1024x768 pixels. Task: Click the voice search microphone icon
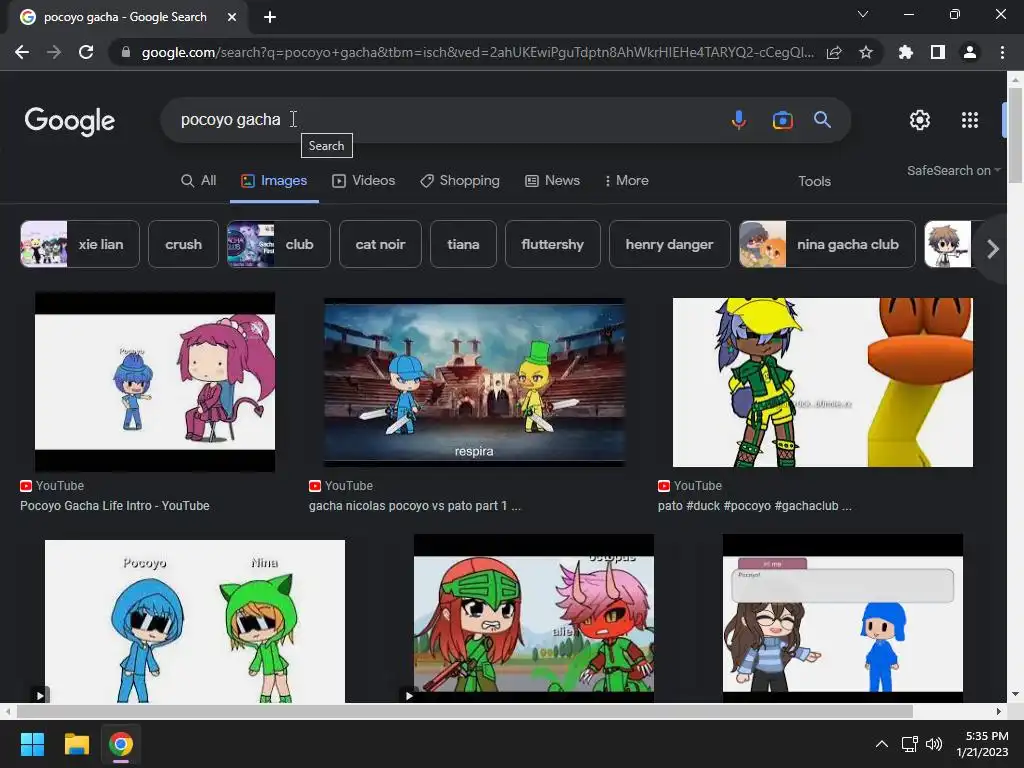(x=739, y=120)
